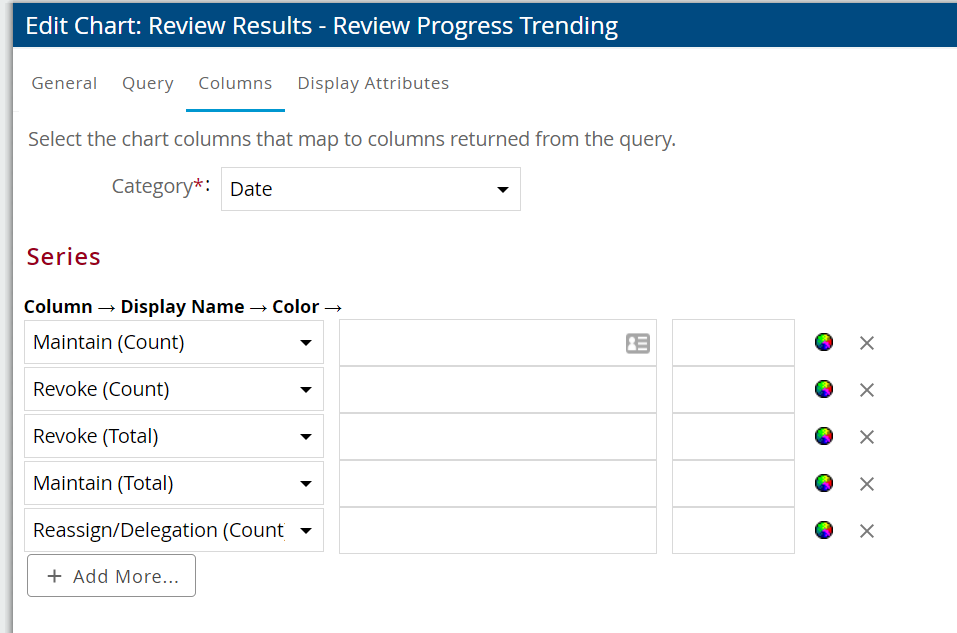Delete the Revoke (Count) series row
This screenshot has height=633, width=957.
point(867,390)
